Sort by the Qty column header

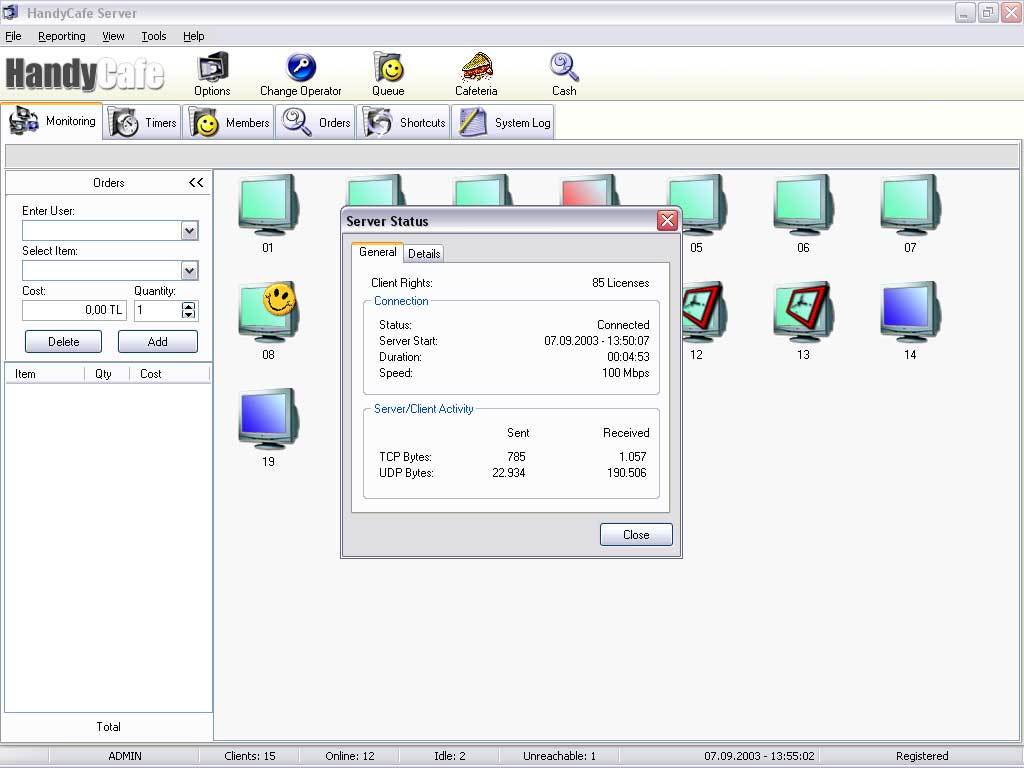pos(107,374)
